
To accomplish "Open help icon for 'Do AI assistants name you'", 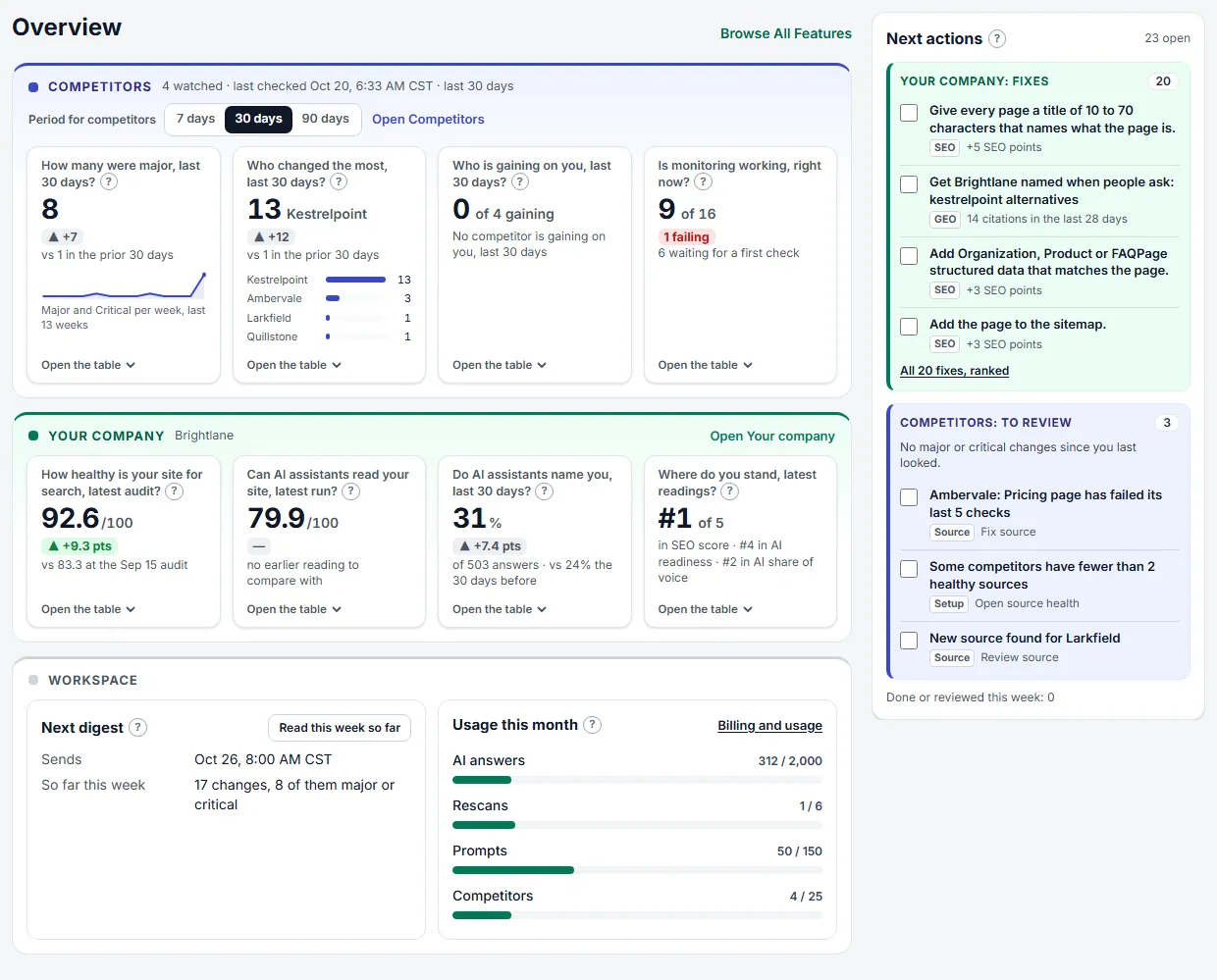I will [544, 491].
